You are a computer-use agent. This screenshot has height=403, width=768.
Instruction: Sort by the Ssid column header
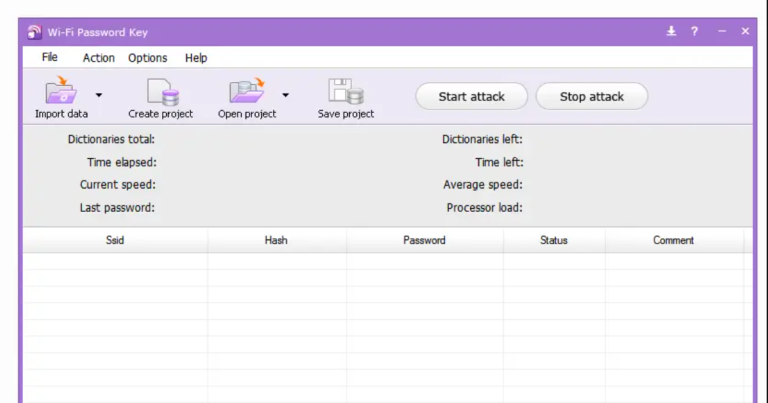pos(115,240)
